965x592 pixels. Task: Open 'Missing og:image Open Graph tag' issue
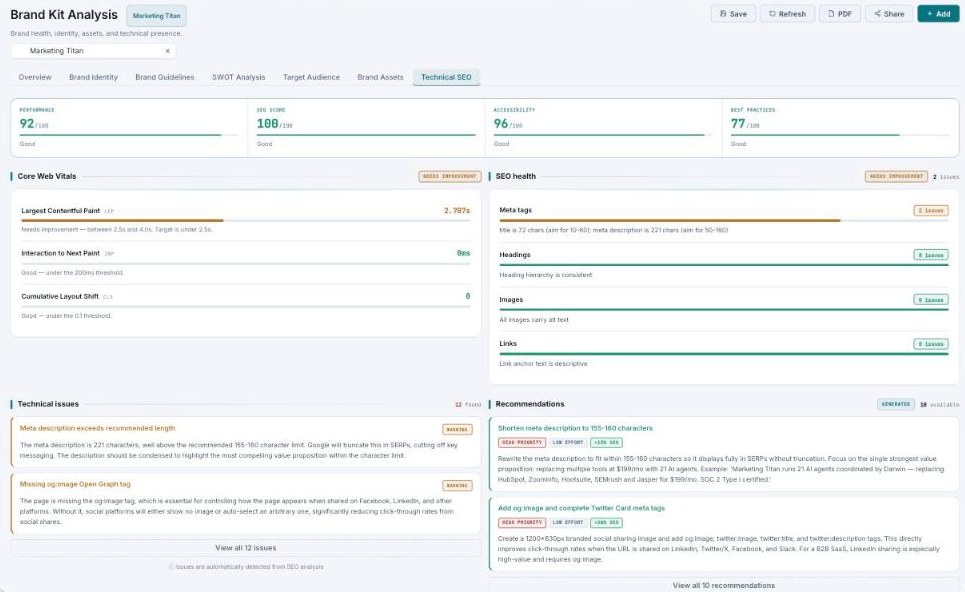[75, 484]
